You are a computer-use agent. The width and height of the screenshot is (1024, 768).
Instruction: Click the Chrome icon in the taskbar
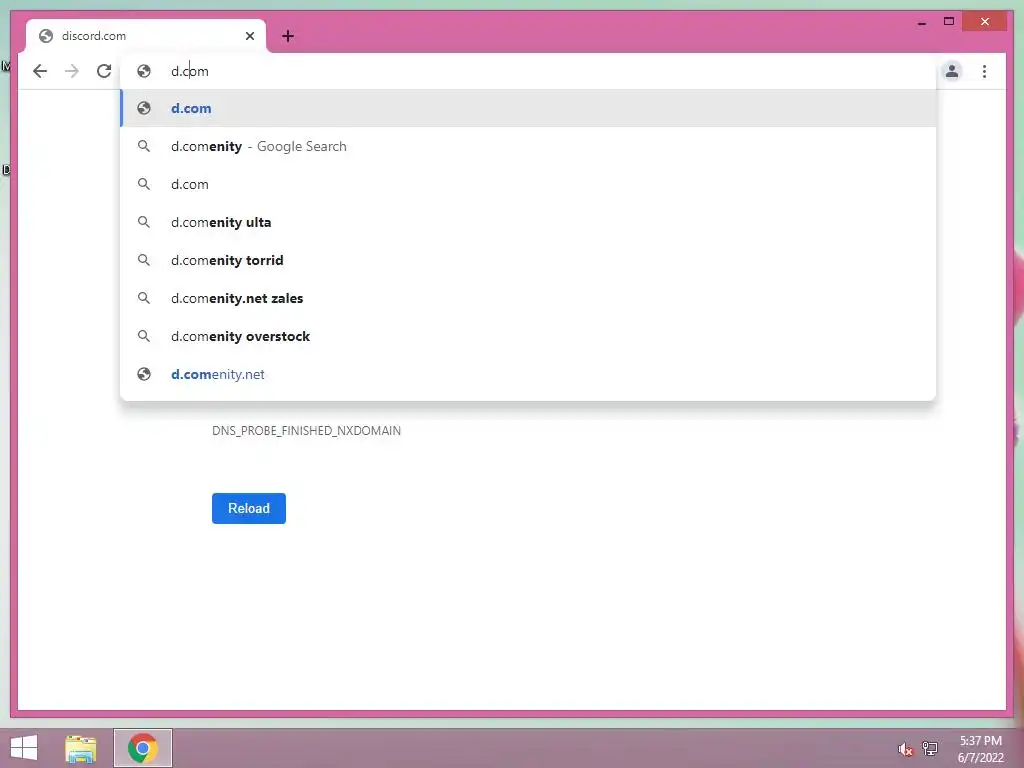[x=143, y=748]
